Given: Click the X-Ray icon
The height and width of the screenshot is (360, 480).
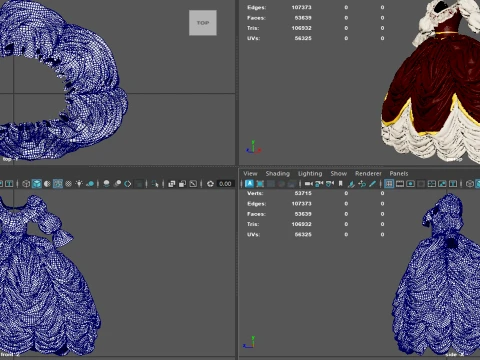Looking at the screenshot, I should [171, 184].
